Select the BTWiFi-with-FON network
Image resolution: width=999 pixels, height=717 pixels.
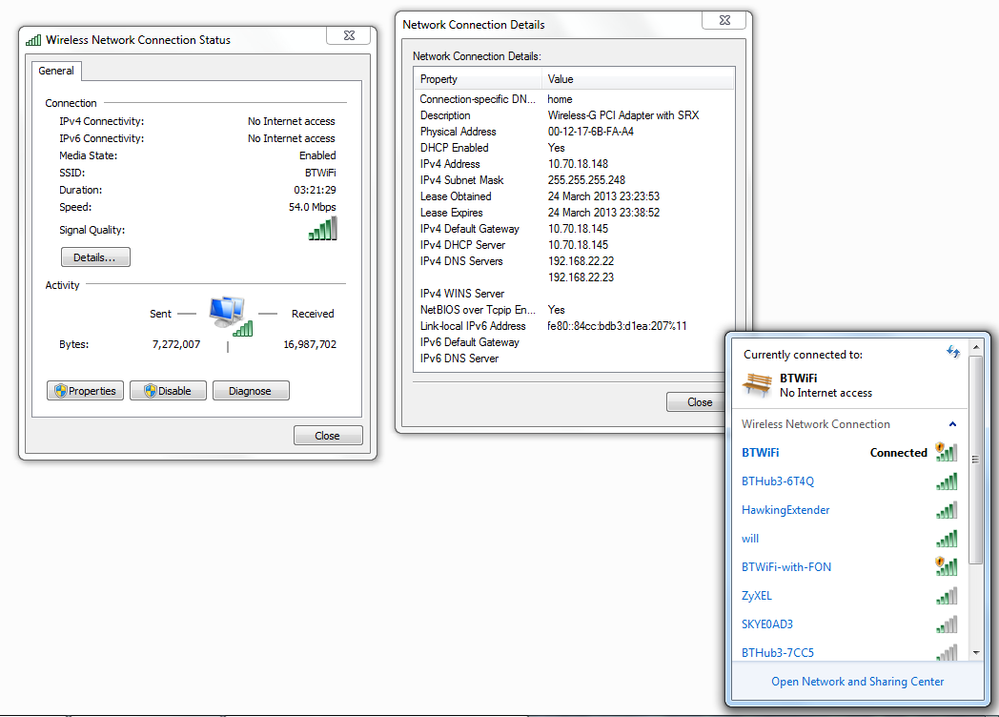849,567
